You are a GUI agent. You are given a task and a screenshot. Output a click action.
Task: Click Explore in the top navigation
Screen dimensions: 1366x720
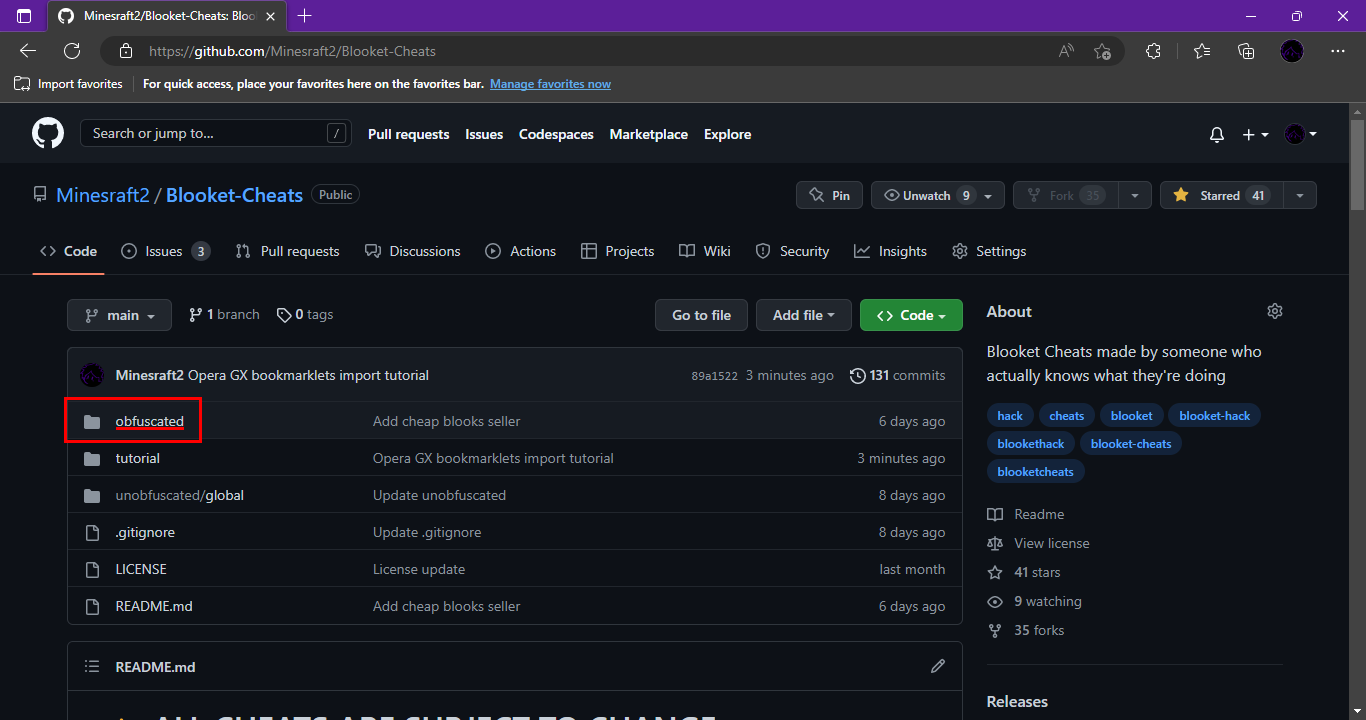727,134
